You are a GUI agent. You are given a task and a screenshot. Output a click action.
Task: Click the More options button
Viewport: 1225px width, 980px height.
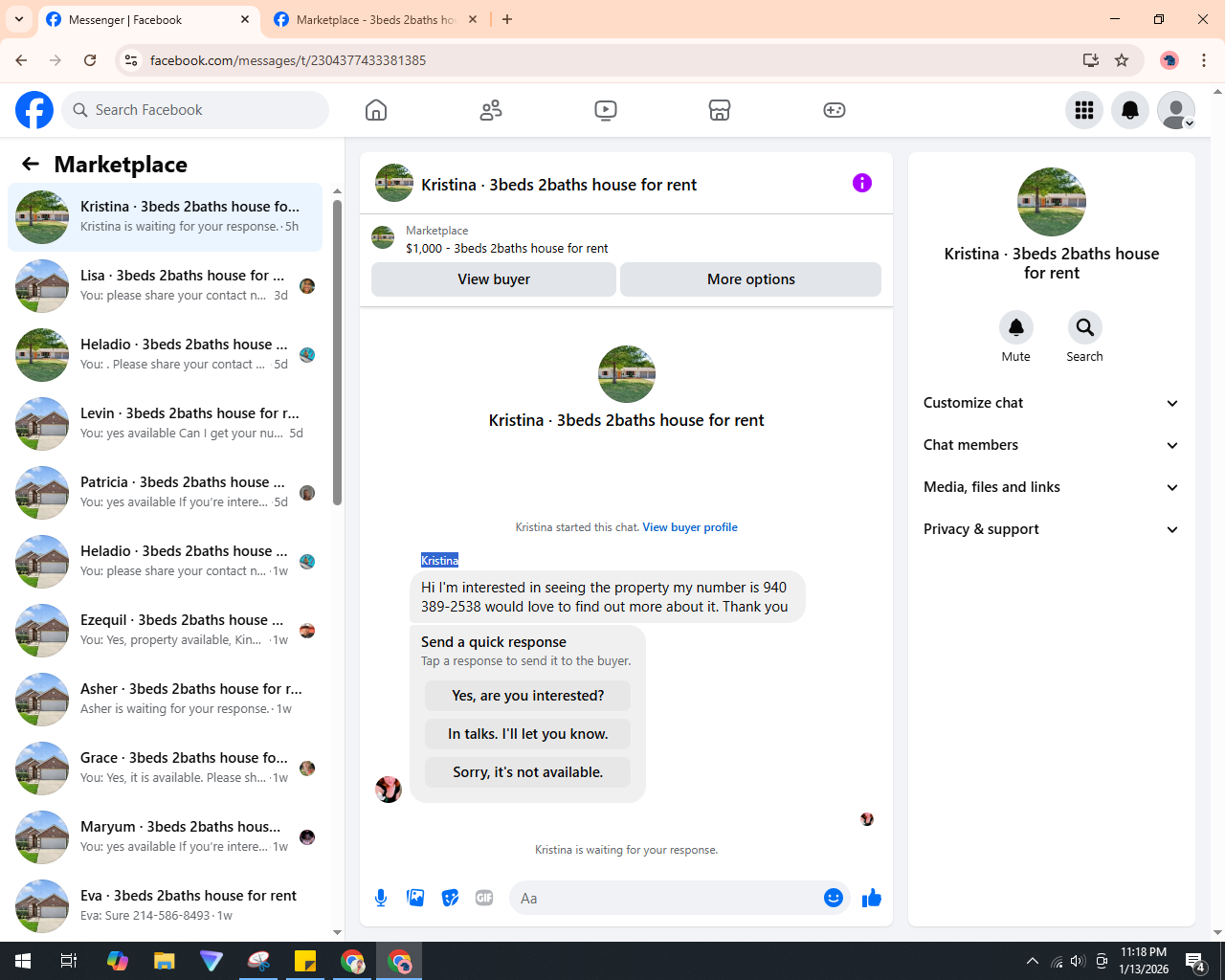[751, 279]
